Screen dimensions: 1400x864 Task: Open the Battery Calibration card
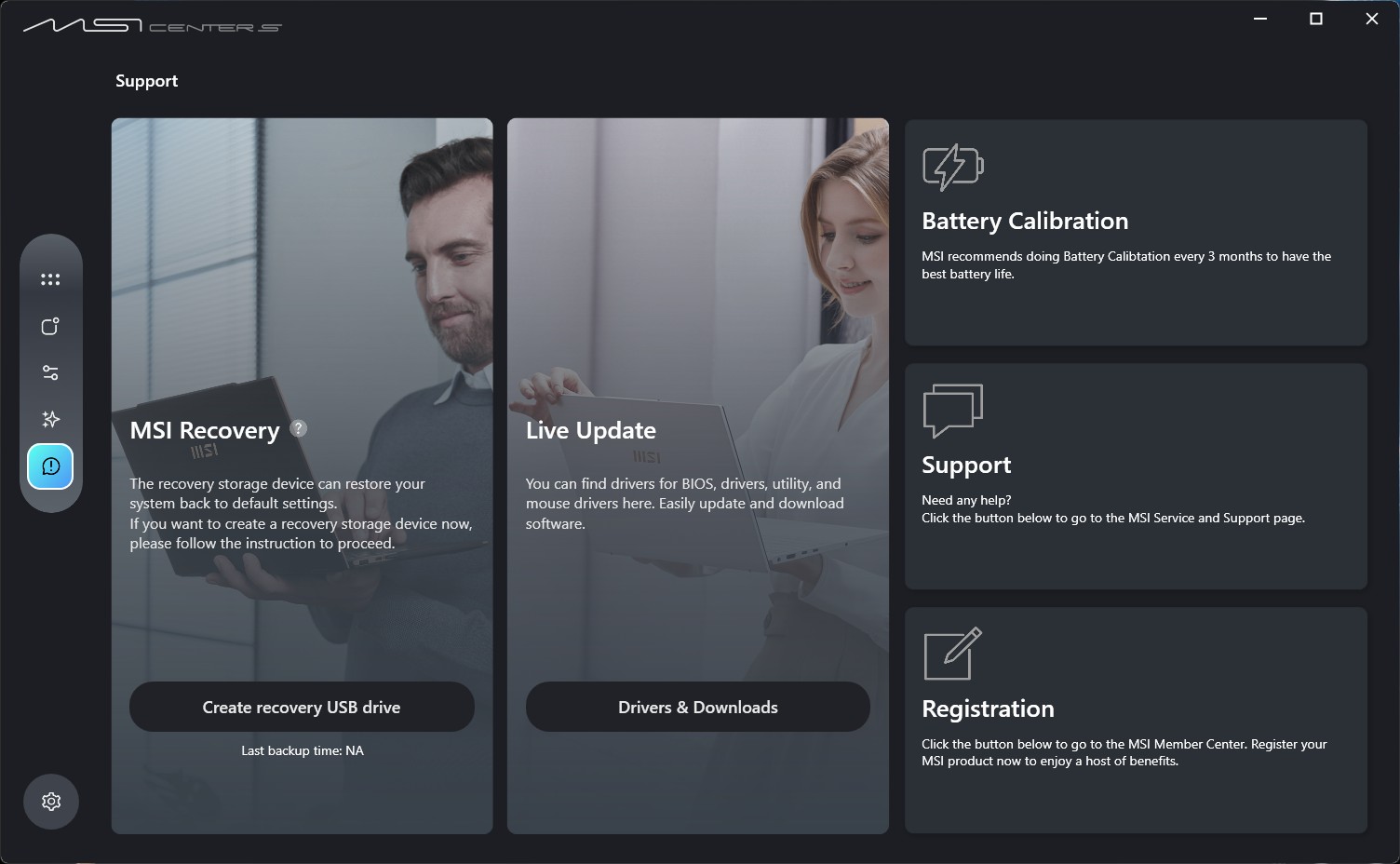point(1136,233)
